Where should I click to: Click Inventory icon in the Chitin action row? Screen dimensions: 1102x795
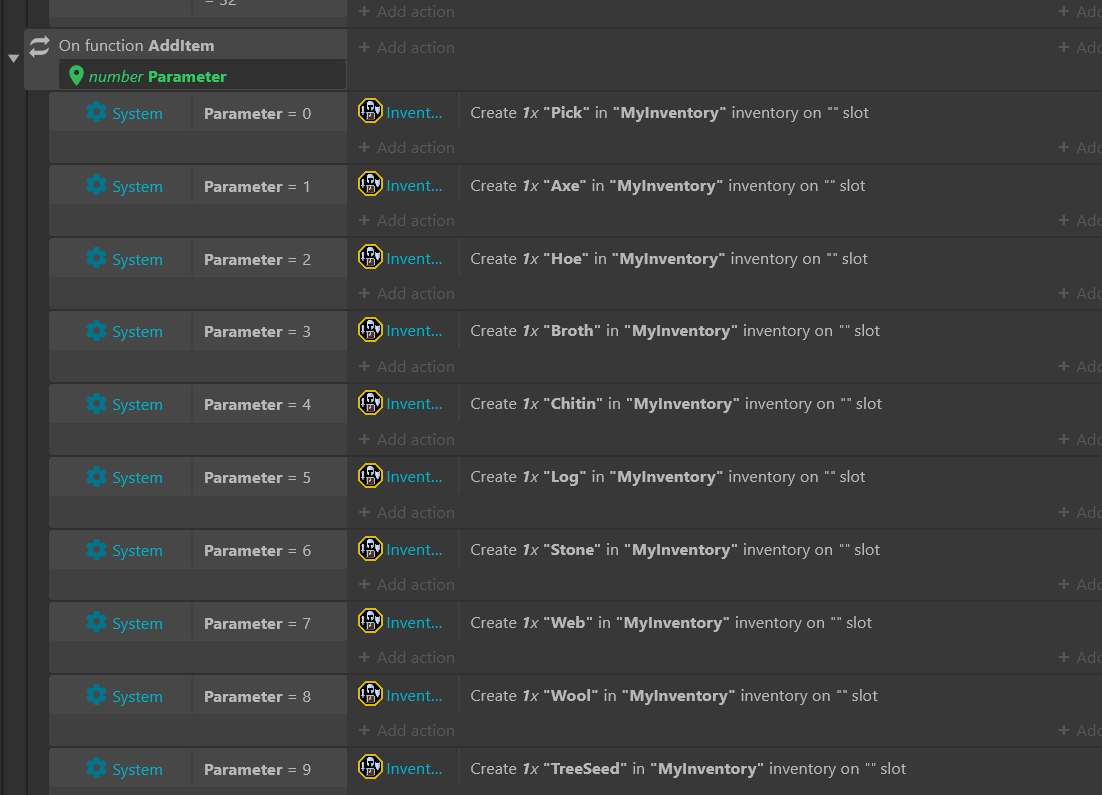[x=370, y=403]
